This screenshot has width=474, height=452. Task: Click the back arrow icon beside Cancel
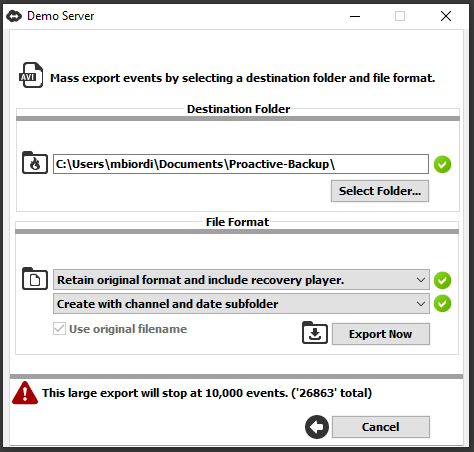click(317, 427)
